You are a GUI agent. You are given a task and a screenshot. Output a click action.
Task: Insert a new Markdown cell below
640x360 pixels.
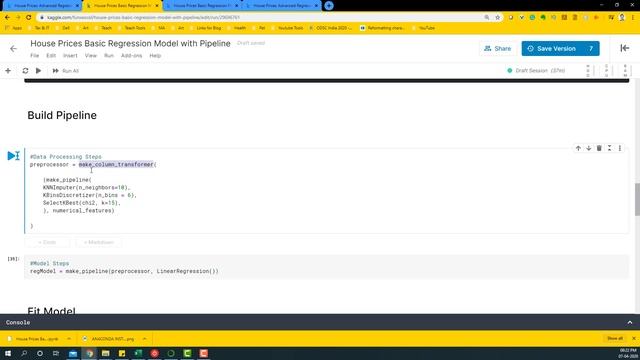click(x=98, y=242)
